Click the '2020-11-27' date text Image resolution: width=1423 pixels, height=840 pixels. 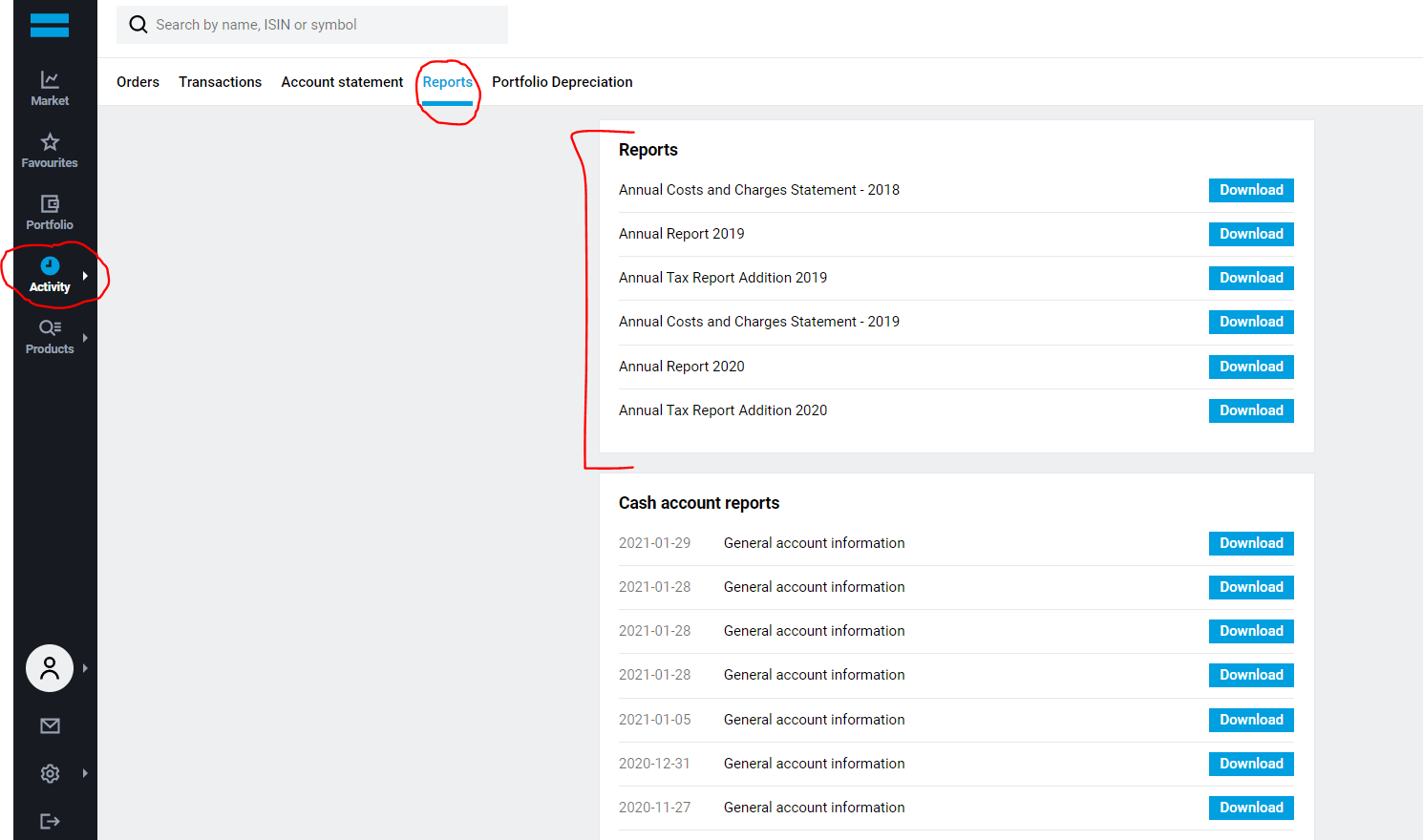tap(654, 808)
